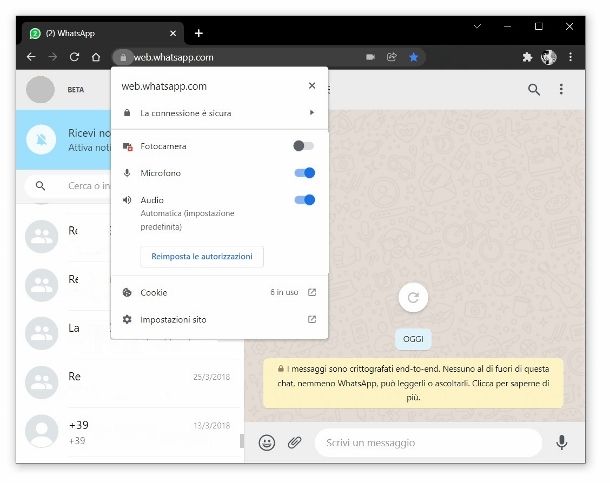This screenshot has width=610, height=483.
Task: Click the Cookie external link icon
Action: pyautogui.click(x=312, y=292)
